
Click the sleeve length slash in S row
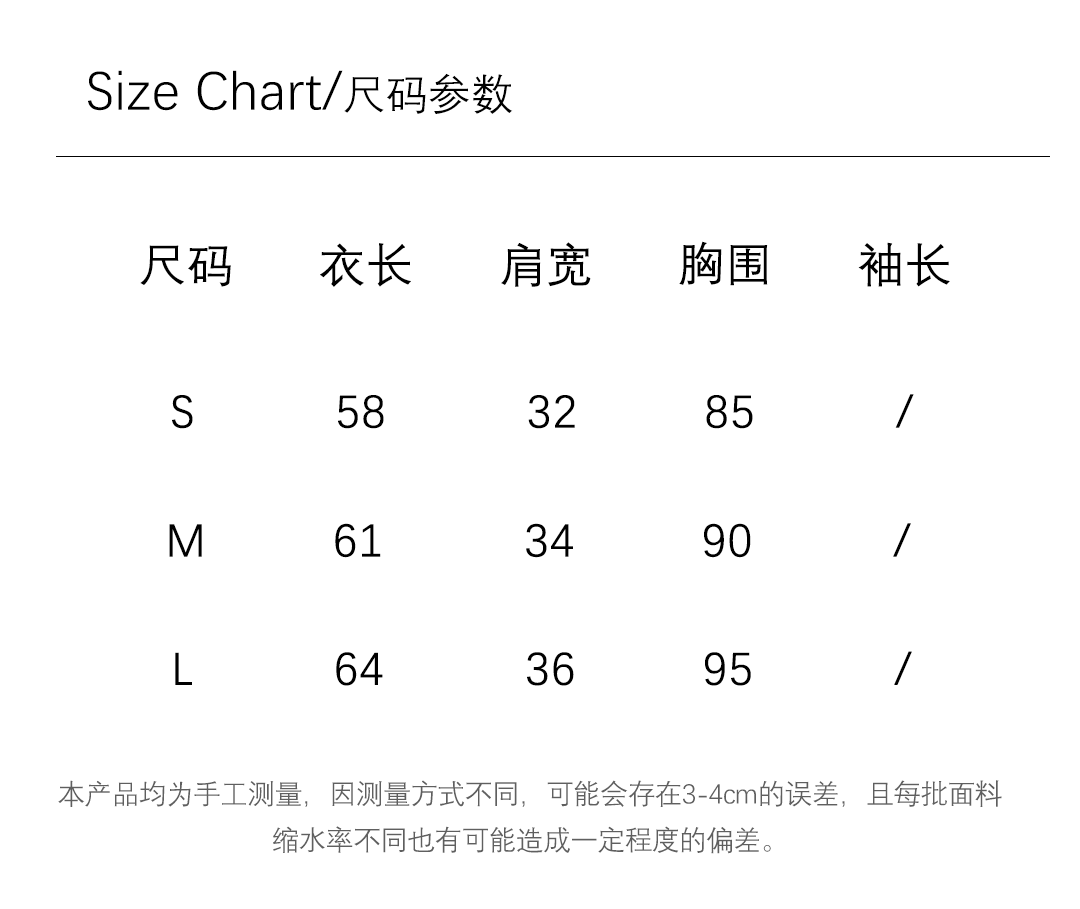[904, 412]
